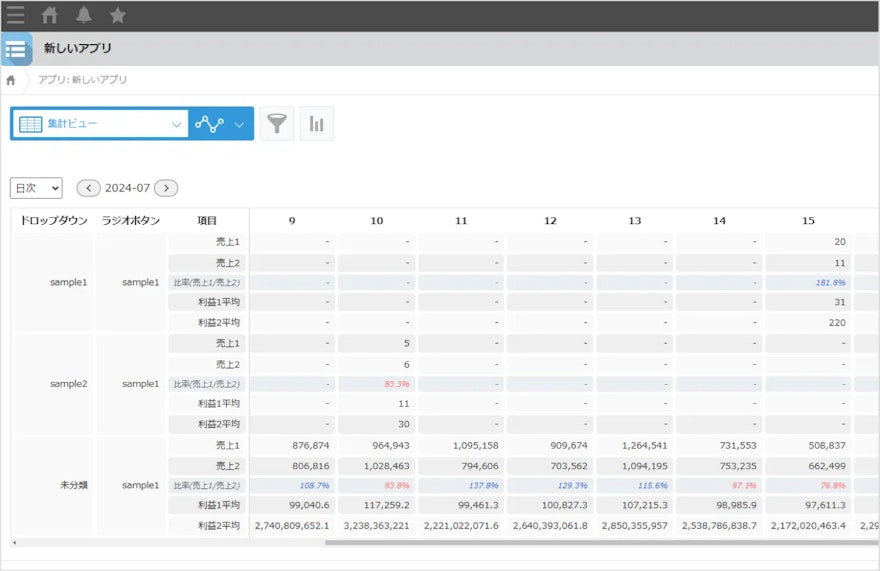Open the 日次 period dropdown

pos(36,188)
